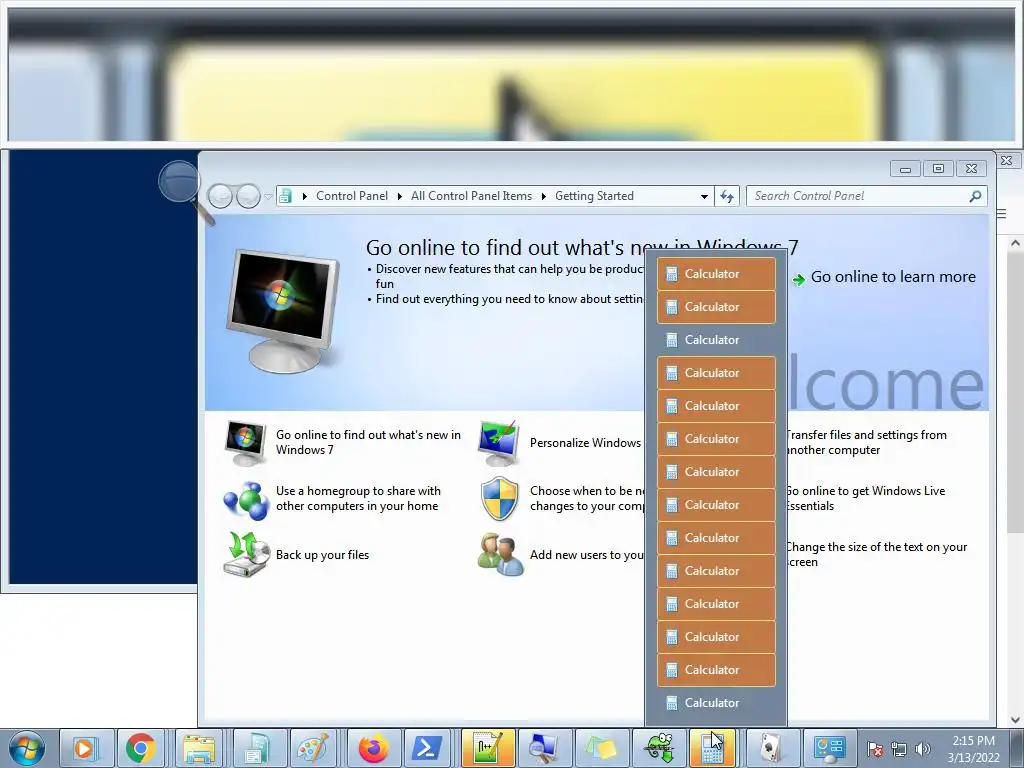Image resolution: width=1024 pixels, height=768 pixels.
Task: Open Go online to get Windows Live Essentials
Action: click(866, 498)
